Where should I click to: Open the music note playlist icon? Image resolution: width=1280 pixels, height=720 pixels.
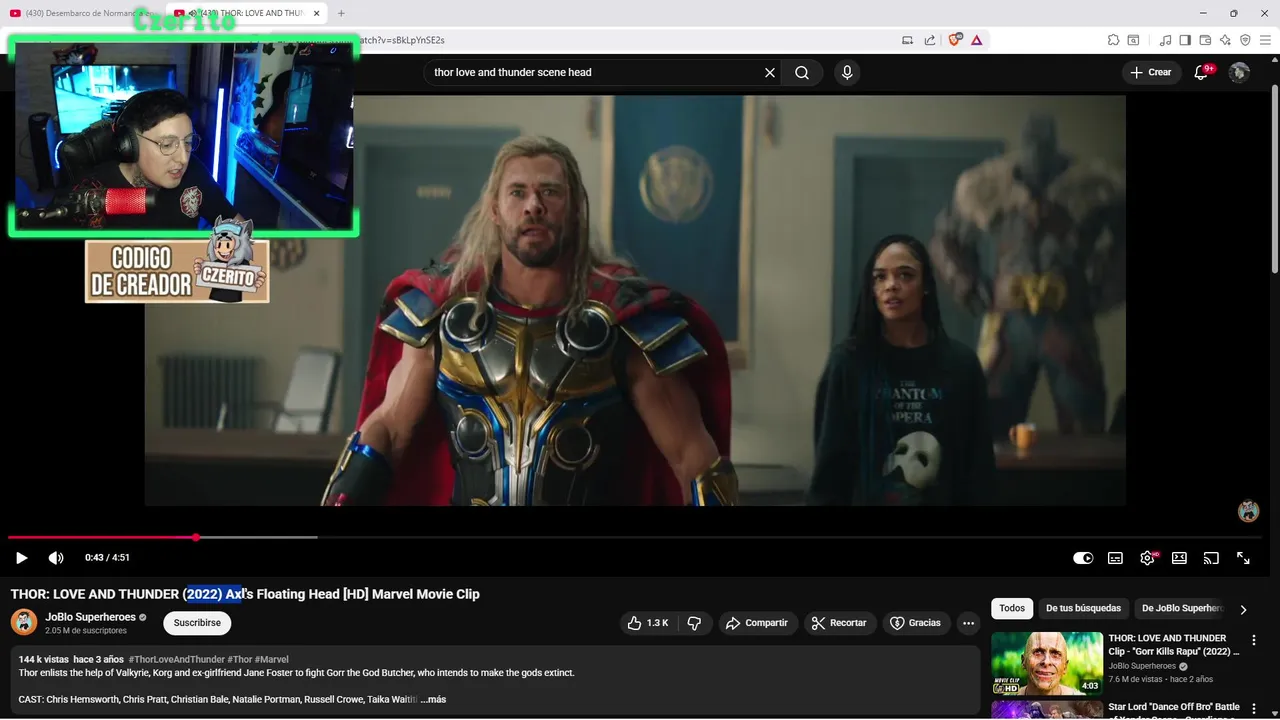click(x=1165, y=40)
